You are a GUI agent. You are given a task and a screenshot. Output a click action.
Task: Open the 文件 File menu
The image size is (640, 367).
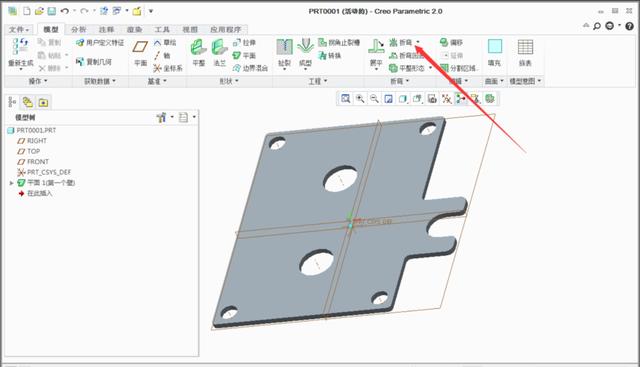[x=19, y=29]
